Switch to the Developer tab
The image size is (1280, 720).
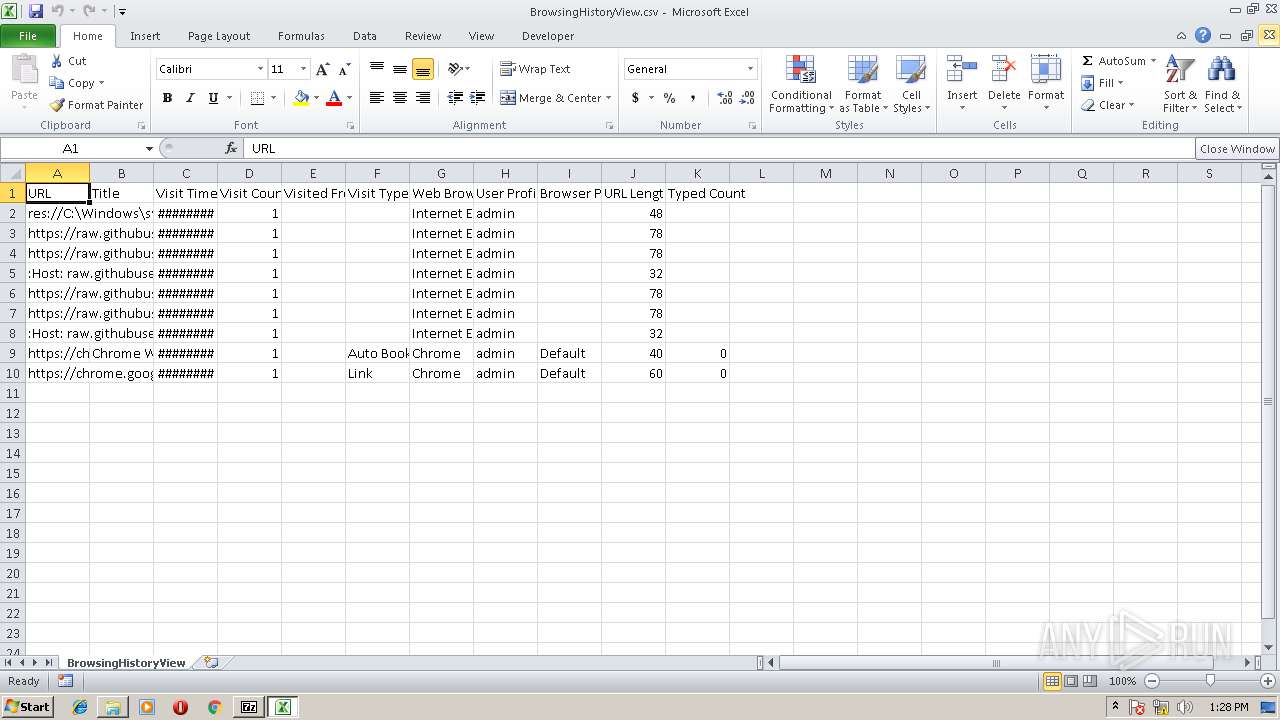pyautogui.click(x=548, y=36)
